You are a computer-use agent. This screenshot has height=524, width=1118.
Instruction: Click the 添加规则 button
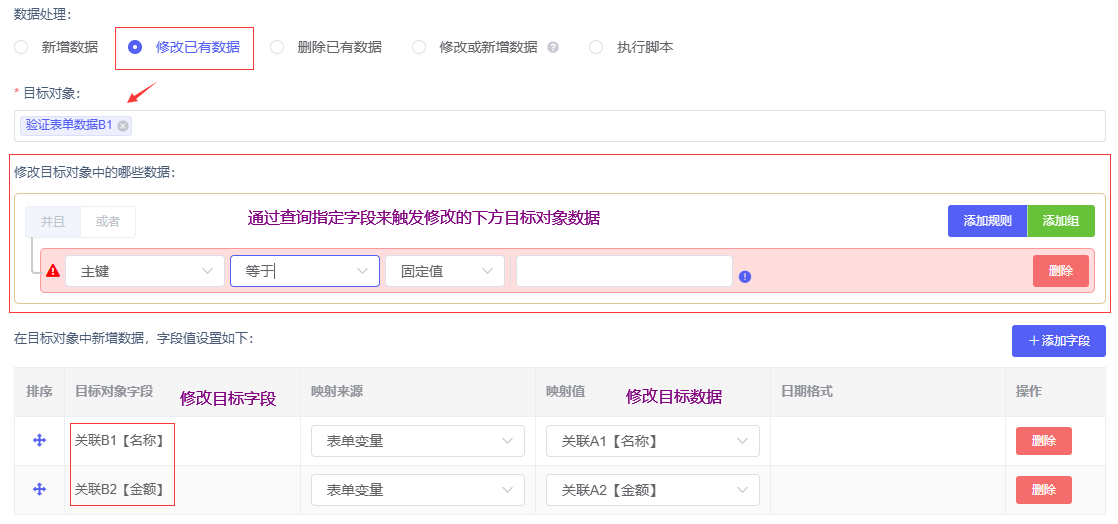coord(987,221)
